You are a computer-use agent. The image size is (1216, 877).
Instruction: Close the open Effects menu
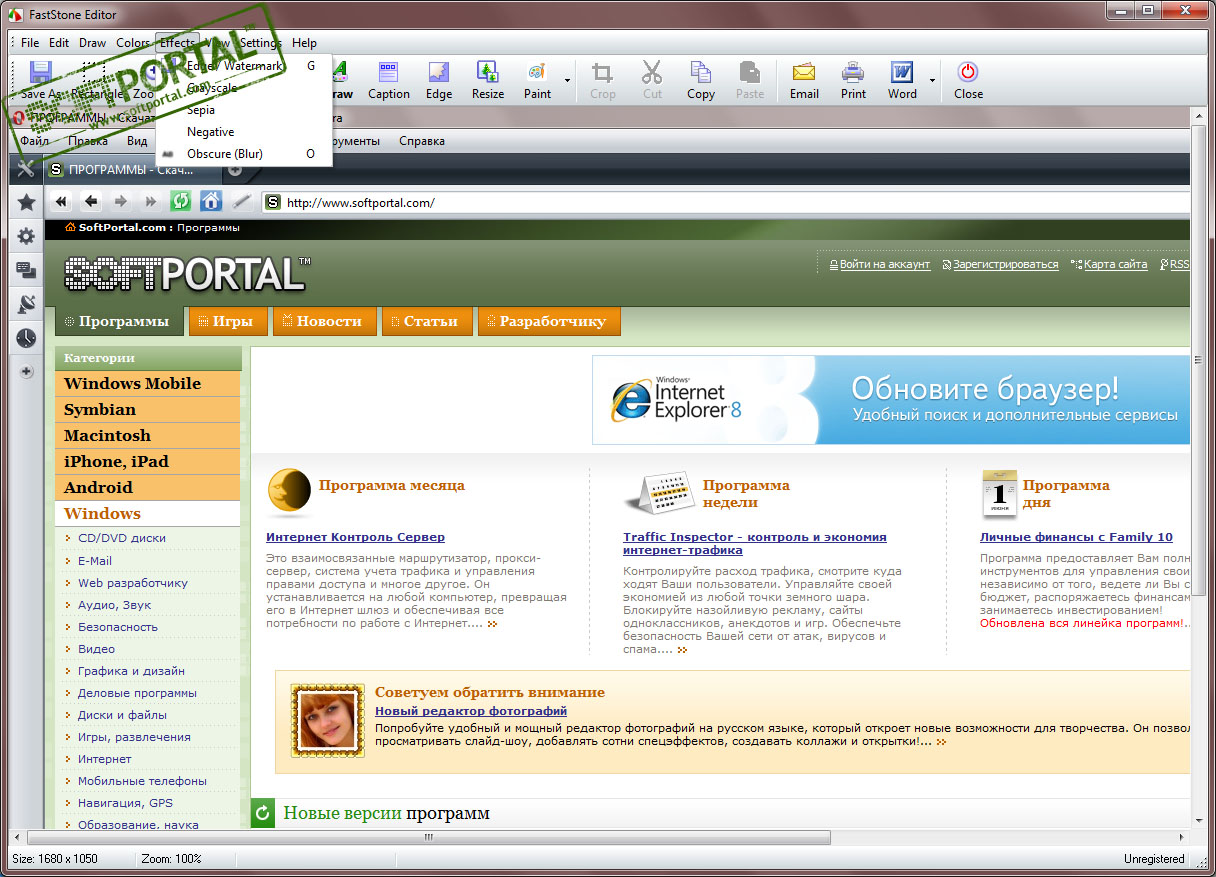(178, 43)
